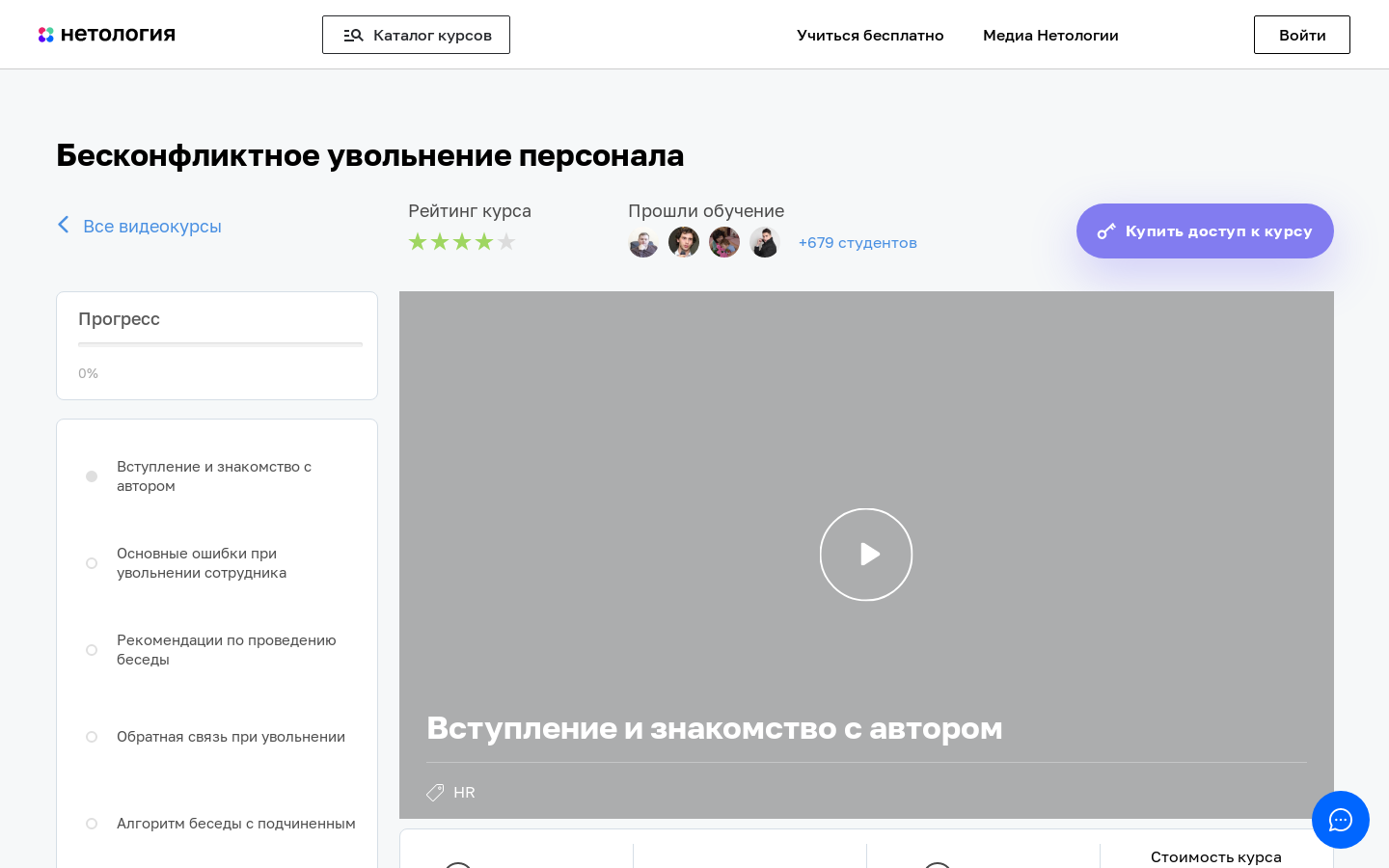Click status circle beside Основные ошибки lesson
The height and width of the screenshot is (868, 1389).
pyautogui.click(x=92, y=563)
